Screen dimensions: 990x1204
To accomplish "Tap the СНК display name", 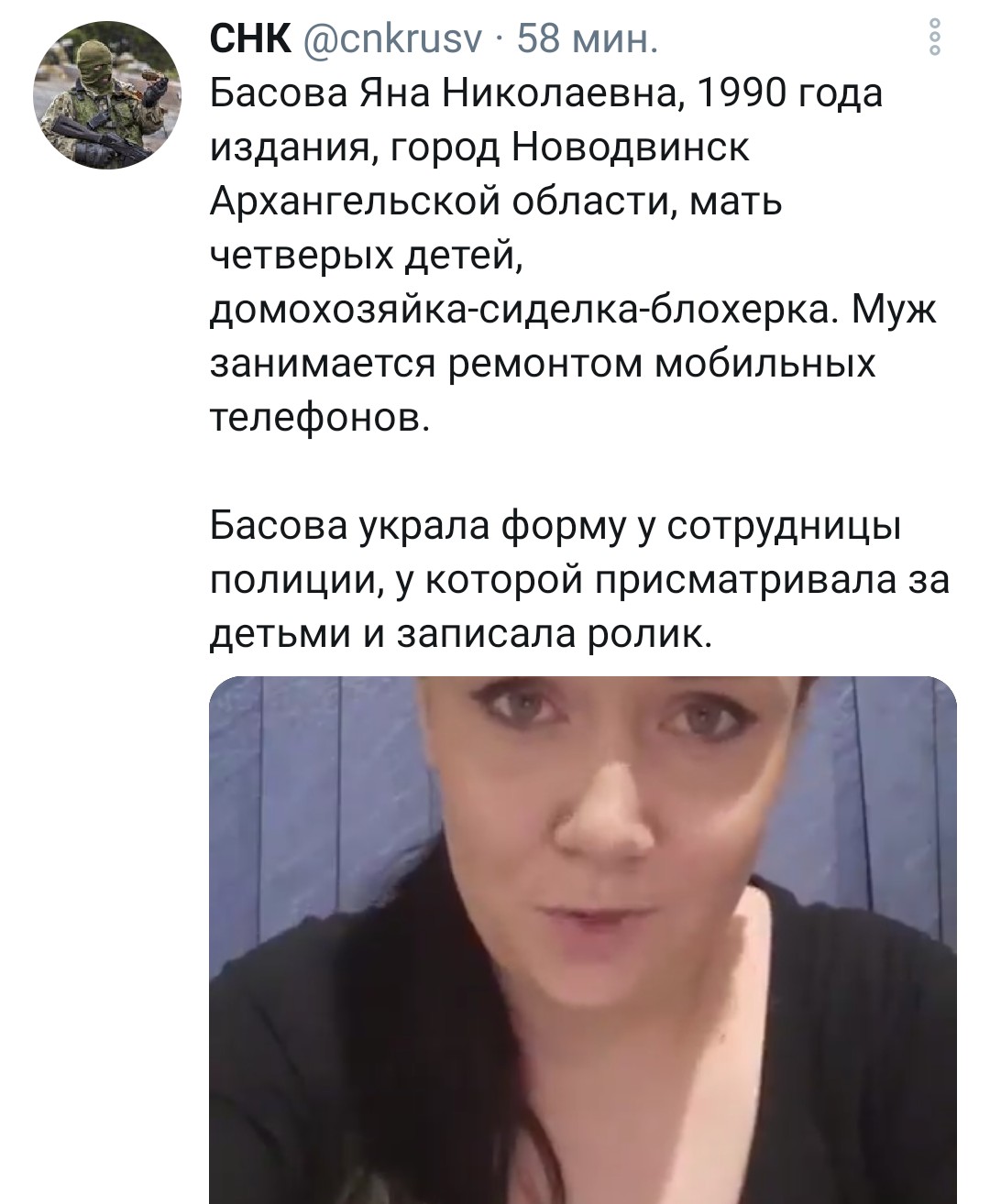I will coord(250,38).
